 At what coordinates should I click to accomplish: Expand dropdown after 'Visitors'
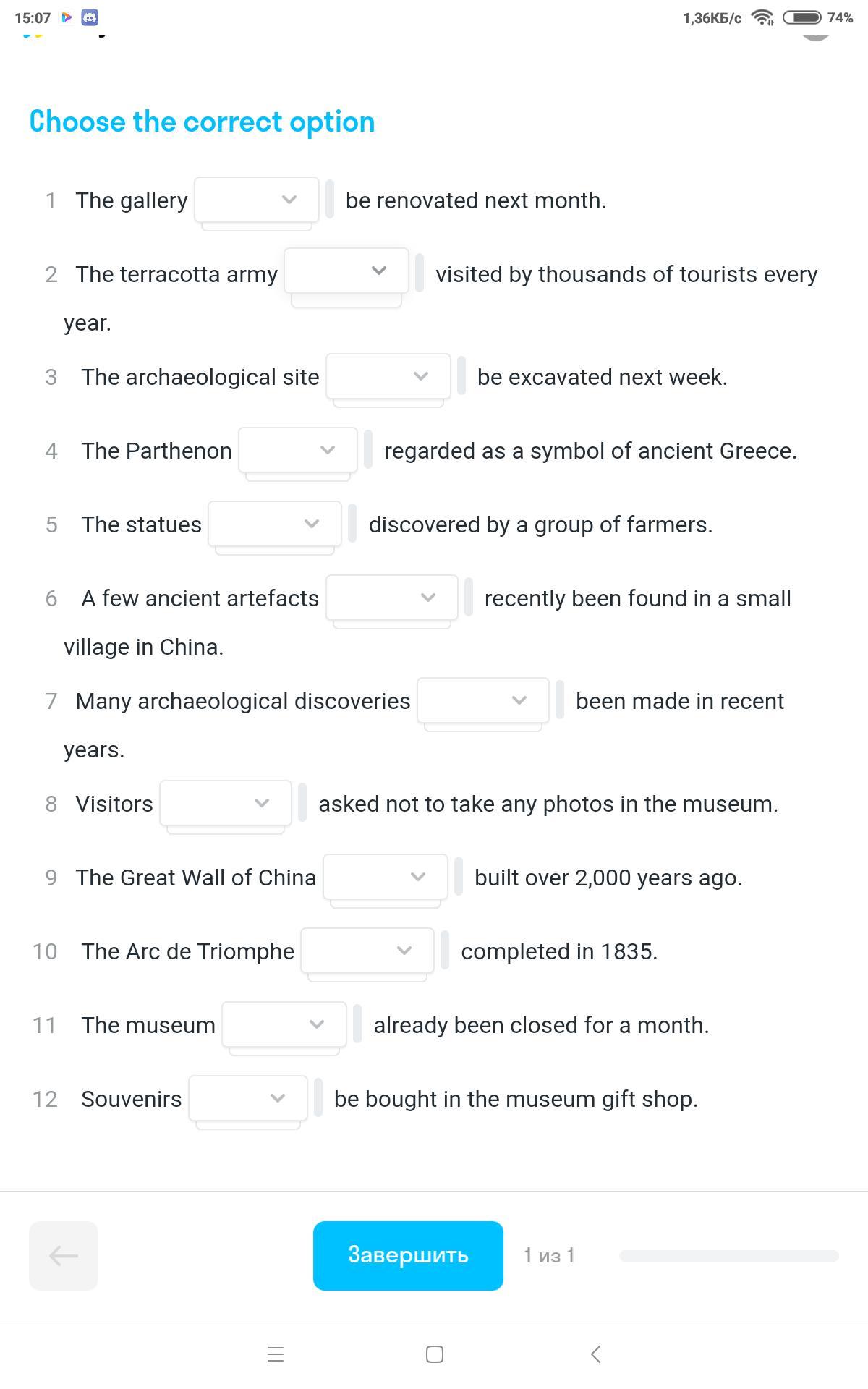226,803
